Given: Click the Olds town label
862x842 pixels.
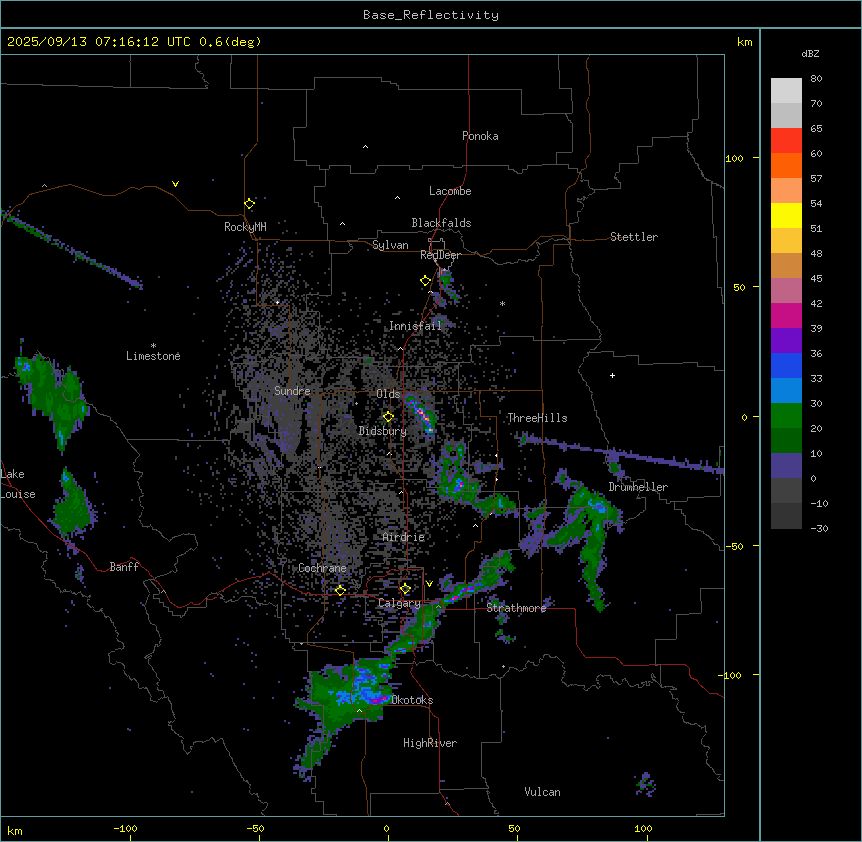Looking at the screenshot, I should 388,394.
